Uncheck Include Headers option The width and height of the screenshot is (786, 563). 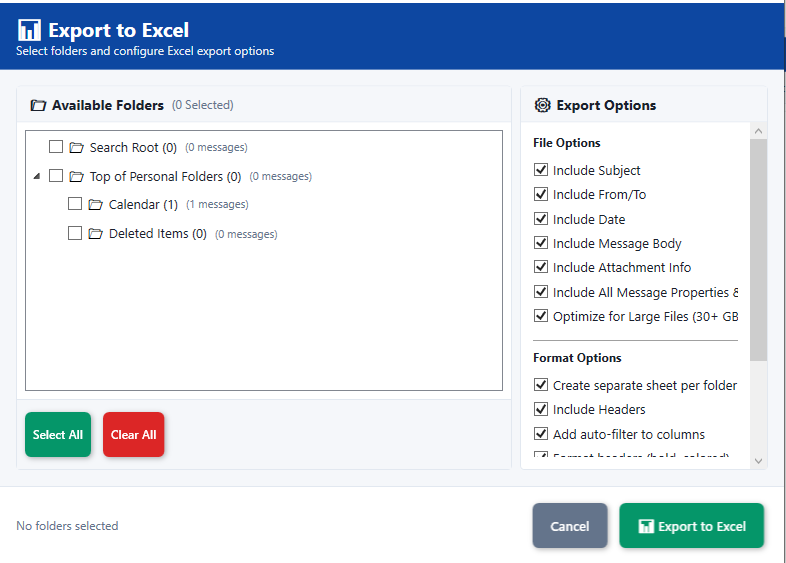pos(541,409)
